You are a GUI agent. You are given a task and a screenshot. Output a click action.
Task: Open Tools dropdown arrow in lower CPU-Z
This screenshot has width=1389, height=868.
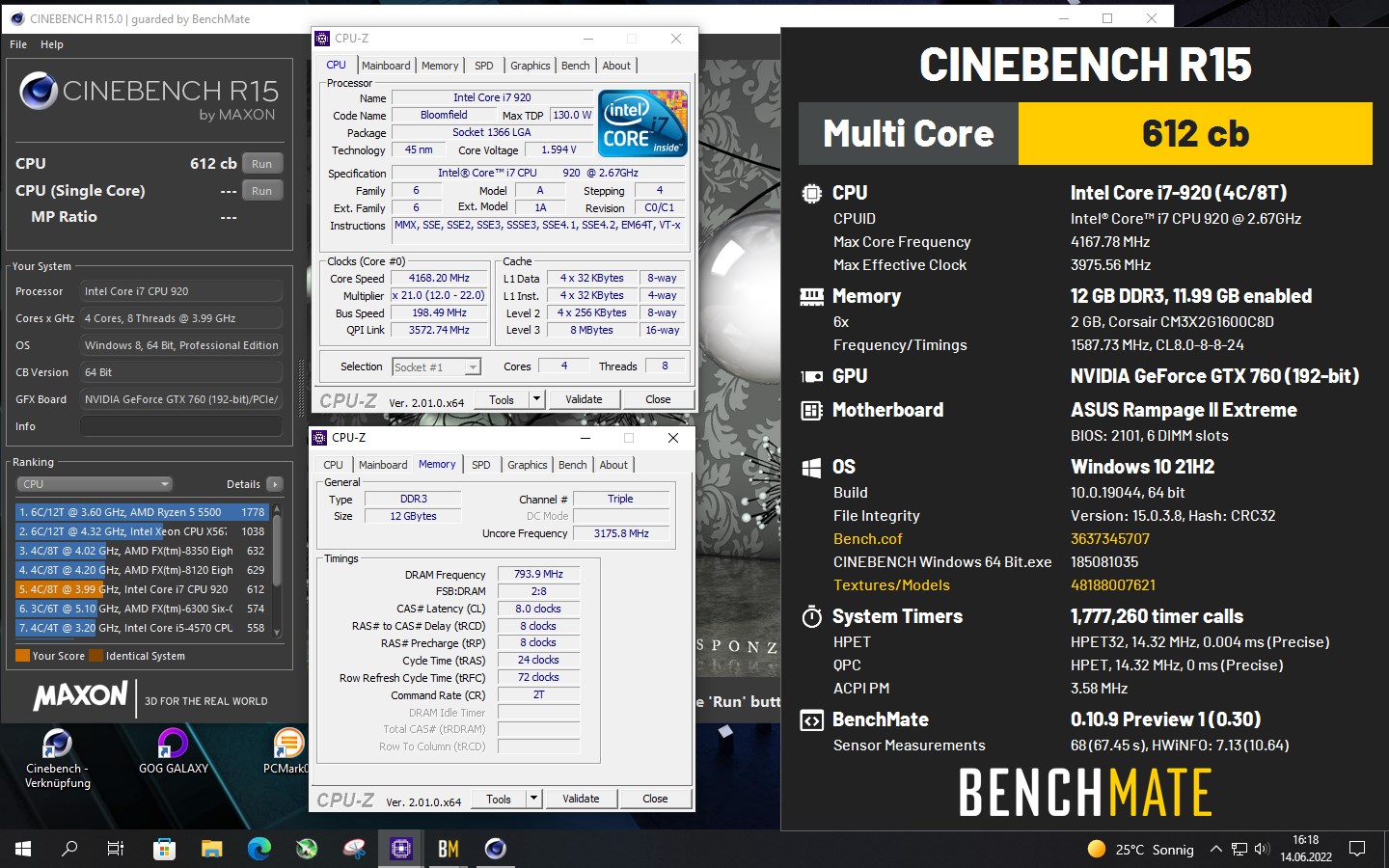(x=534, y=799)
